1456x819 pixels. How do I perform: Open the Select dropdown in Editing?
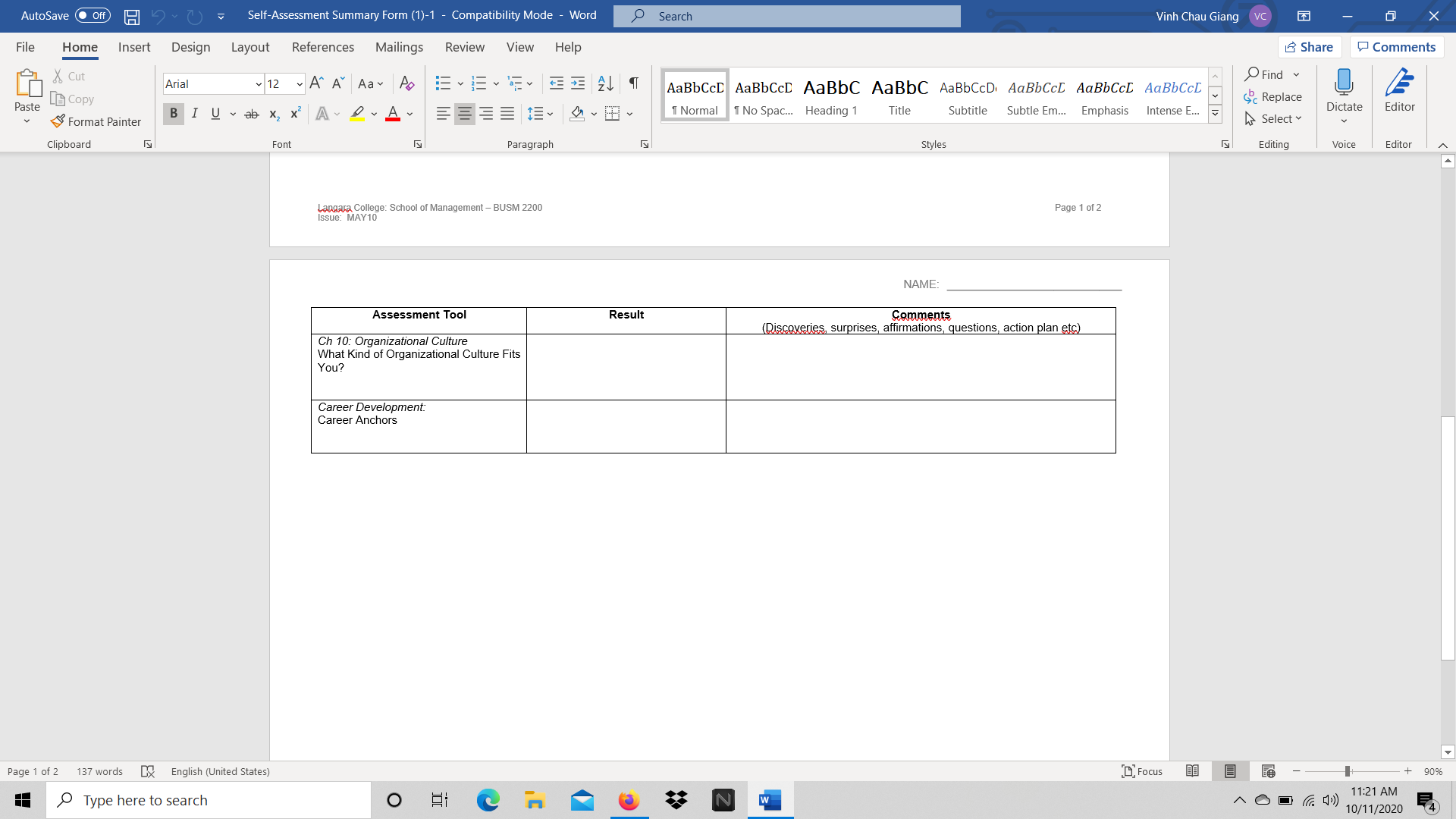coord(1273,119)
